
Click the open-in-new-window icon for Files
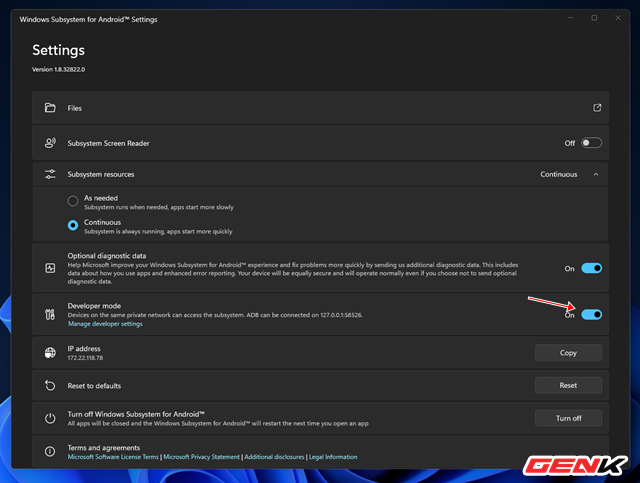pos(597,108)
